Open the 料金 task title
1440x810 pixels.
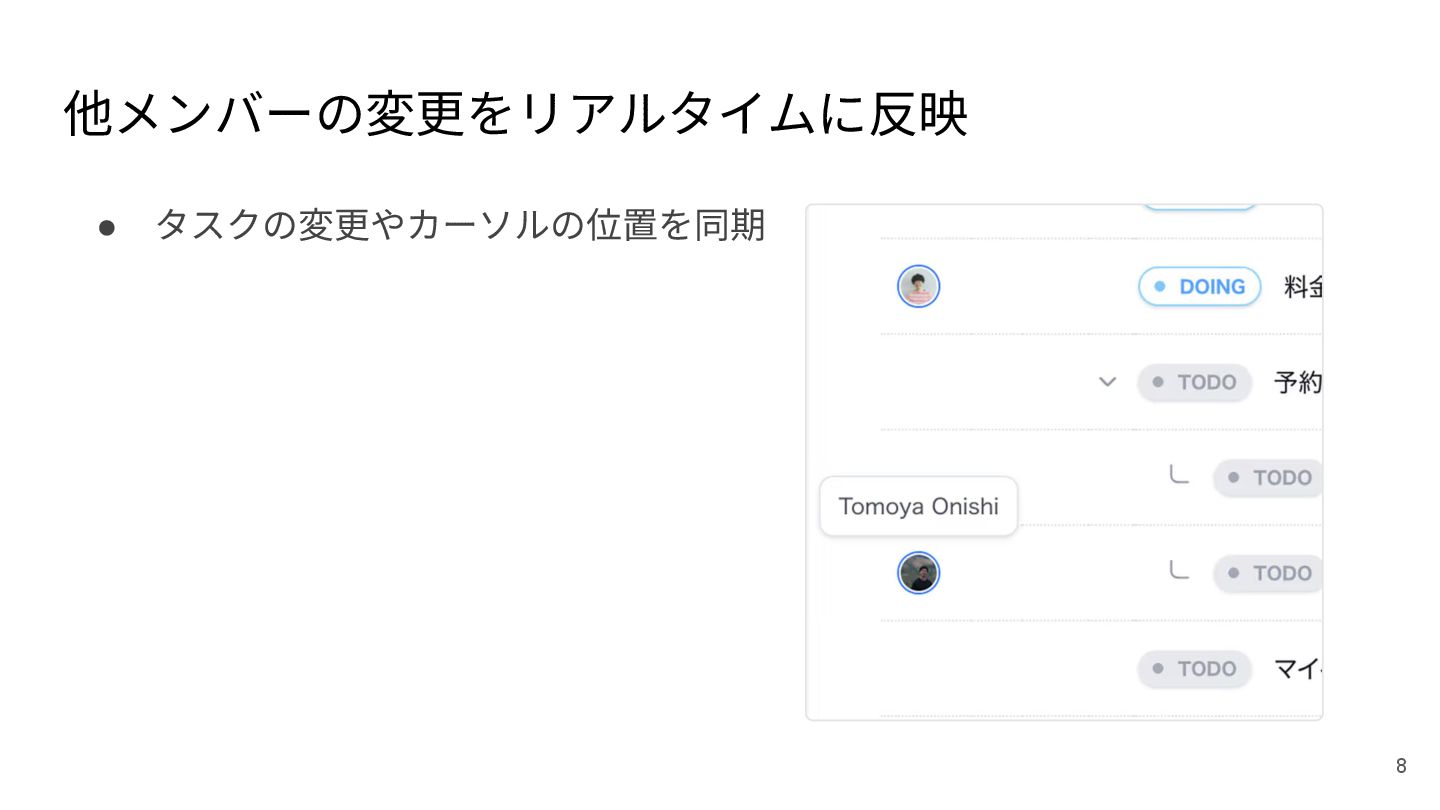1304,287
